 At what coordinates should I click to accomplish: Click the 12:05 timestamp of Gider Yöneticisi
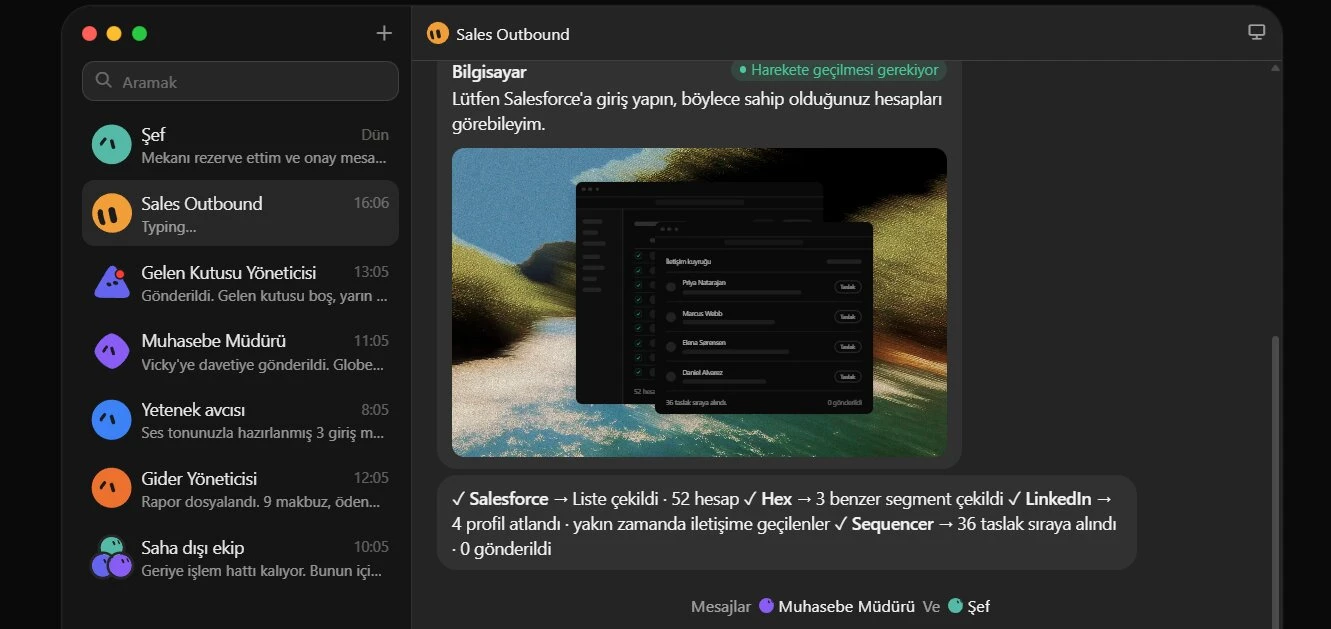click(x=371, y=478)
